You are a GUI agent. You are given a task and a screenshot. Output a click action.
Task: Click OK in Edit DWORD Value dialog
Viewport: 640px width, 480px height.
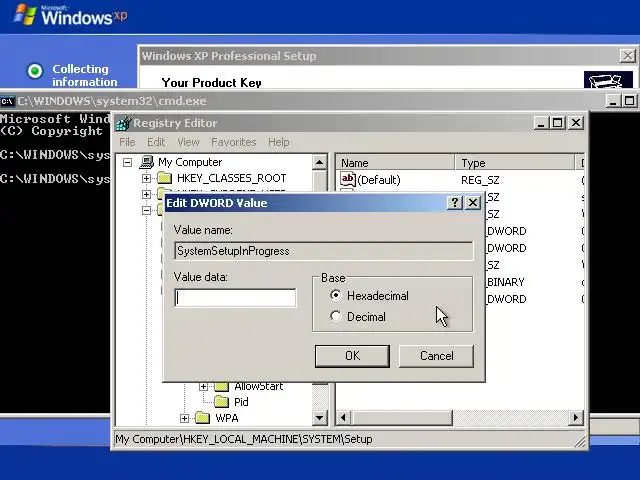[352, 356]
